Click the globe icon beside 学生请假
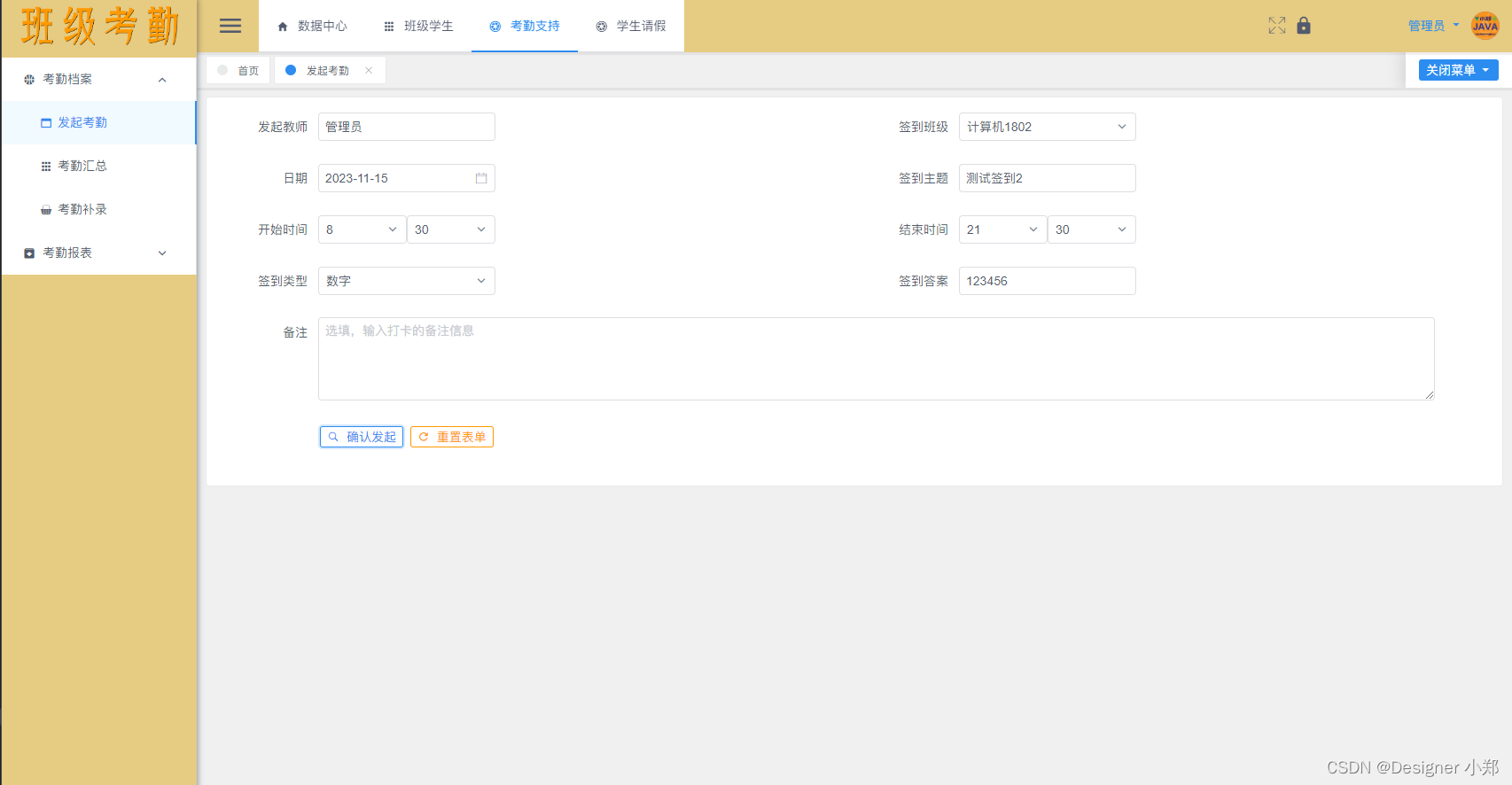1512x785 pixels. [602, 27]
